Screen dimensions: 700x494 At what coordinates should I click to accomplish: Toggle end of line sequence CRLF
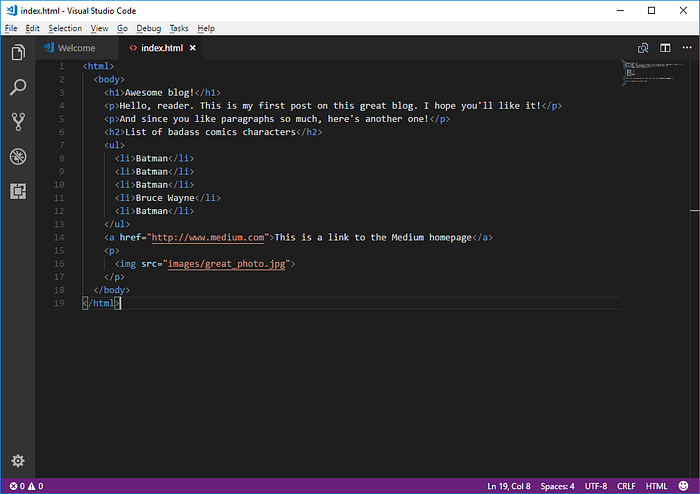click(x=626, y=486)
